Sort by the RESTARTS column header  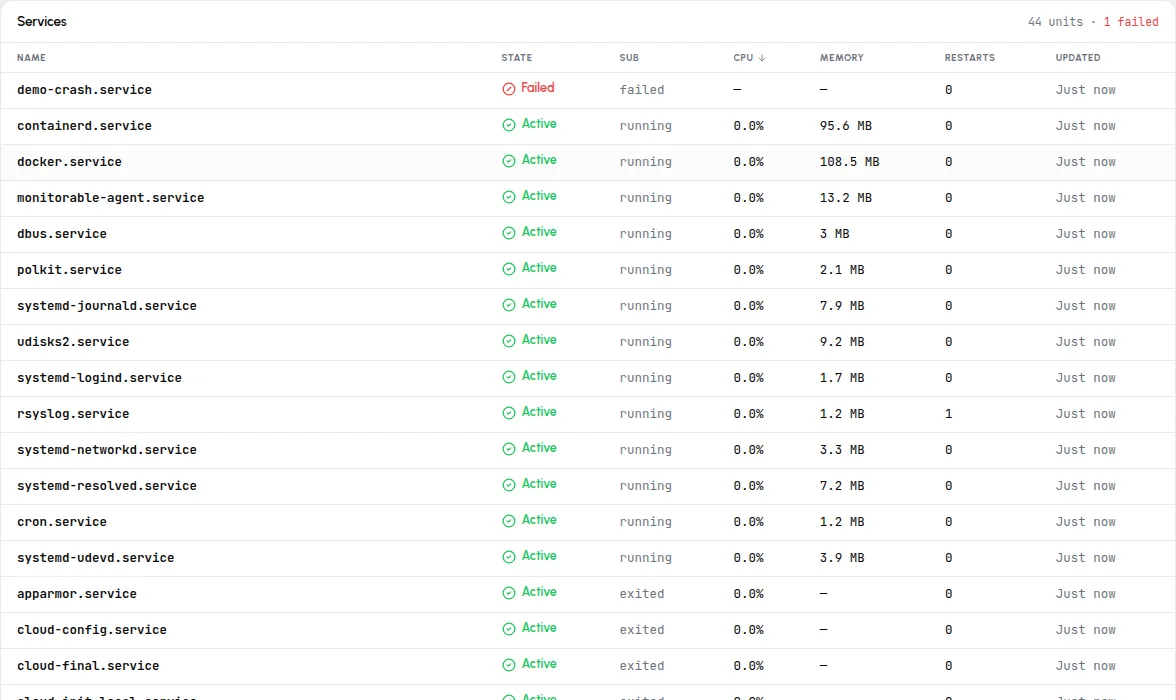pyautogui.click(x=970, y=58)
